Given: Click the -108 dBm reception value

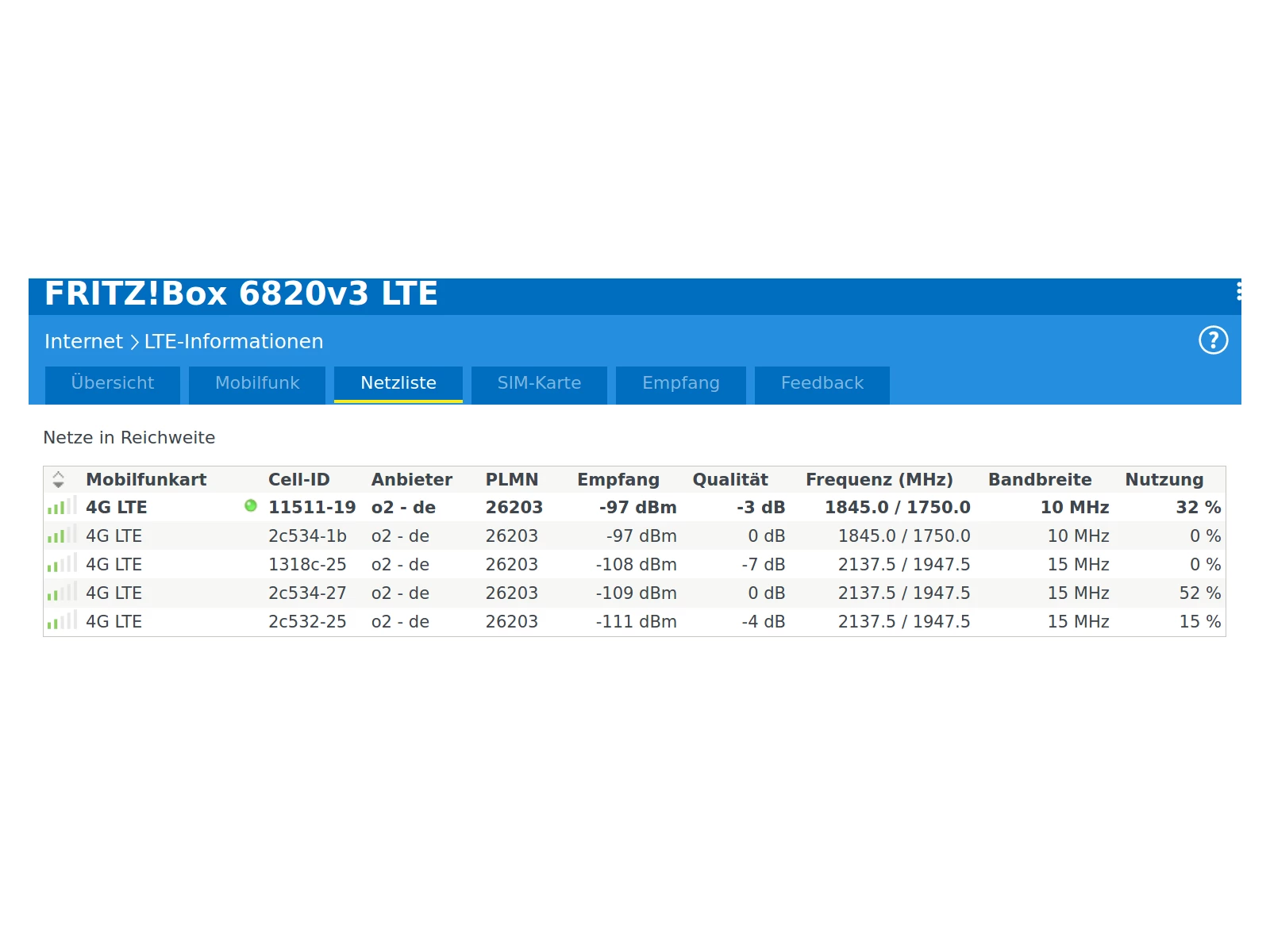Looking at the screenshot, I should point(637,564).
